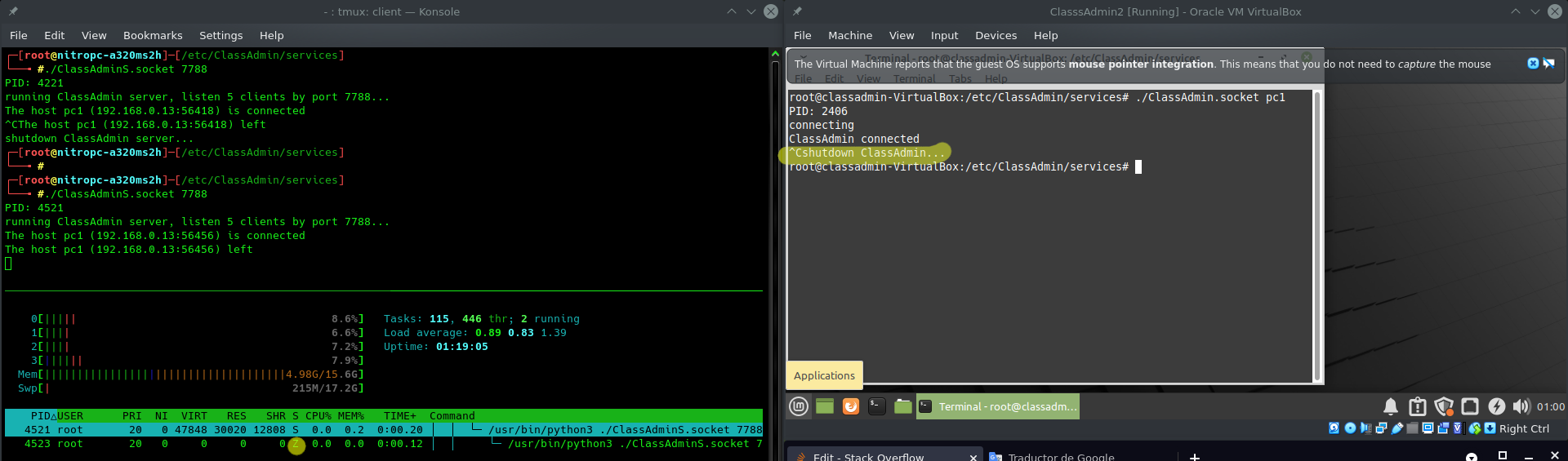This screenshot has width=1568, height=461.
Task: Click the show desktop icon in guest panel
Action: (x=825, y=406)
